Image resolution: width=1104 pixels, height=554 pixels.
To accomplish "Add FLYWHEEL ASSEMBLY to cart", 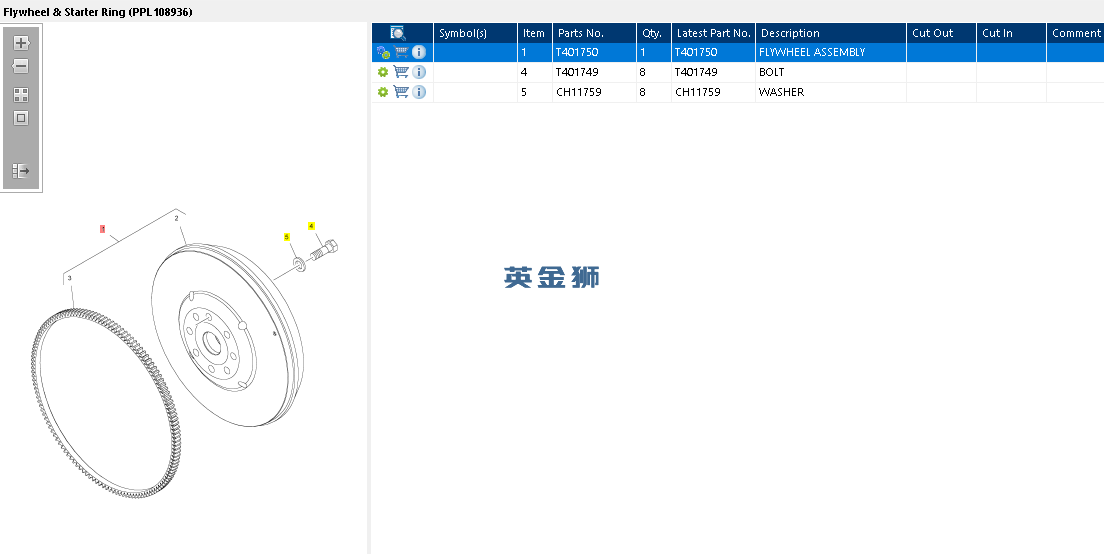I will pyautogui.click(x=401, y=52).
